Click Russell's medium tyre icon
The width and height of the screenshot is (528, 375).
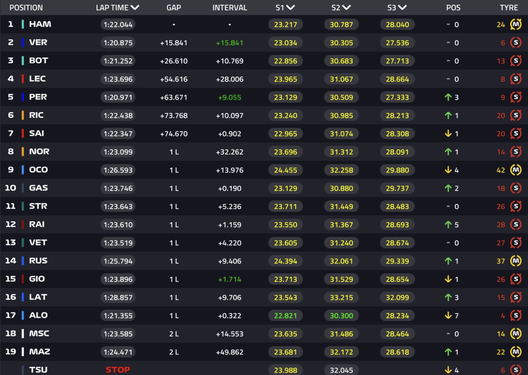coord(516,261)
